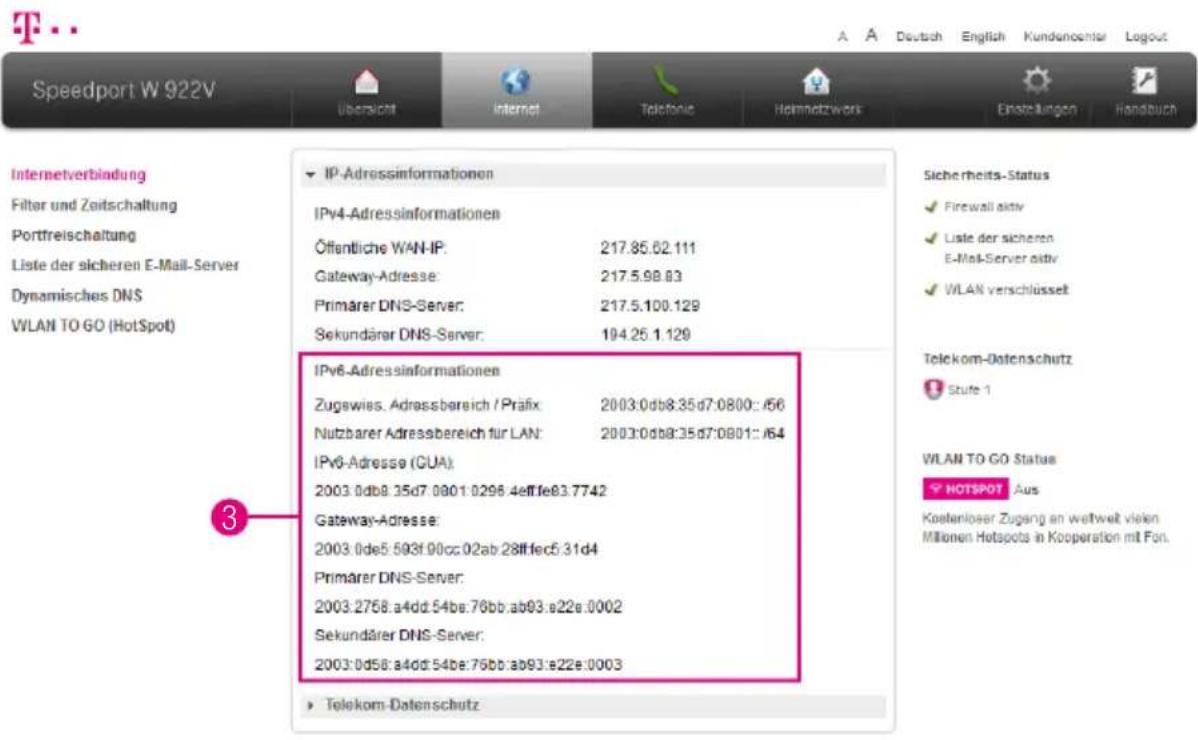Select primary DNS value 217.5.100.129
The height and width of the screenshot is (740, 1198).
[649, 305]
